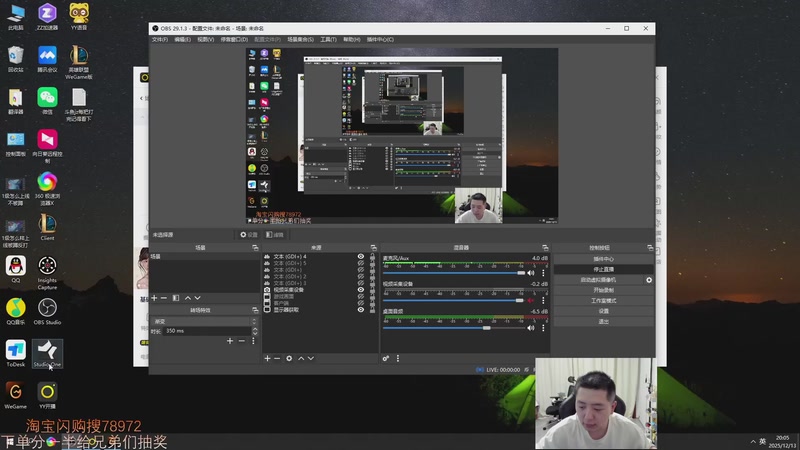Open Insights Capture desktop shortcut

pos(47,272)
